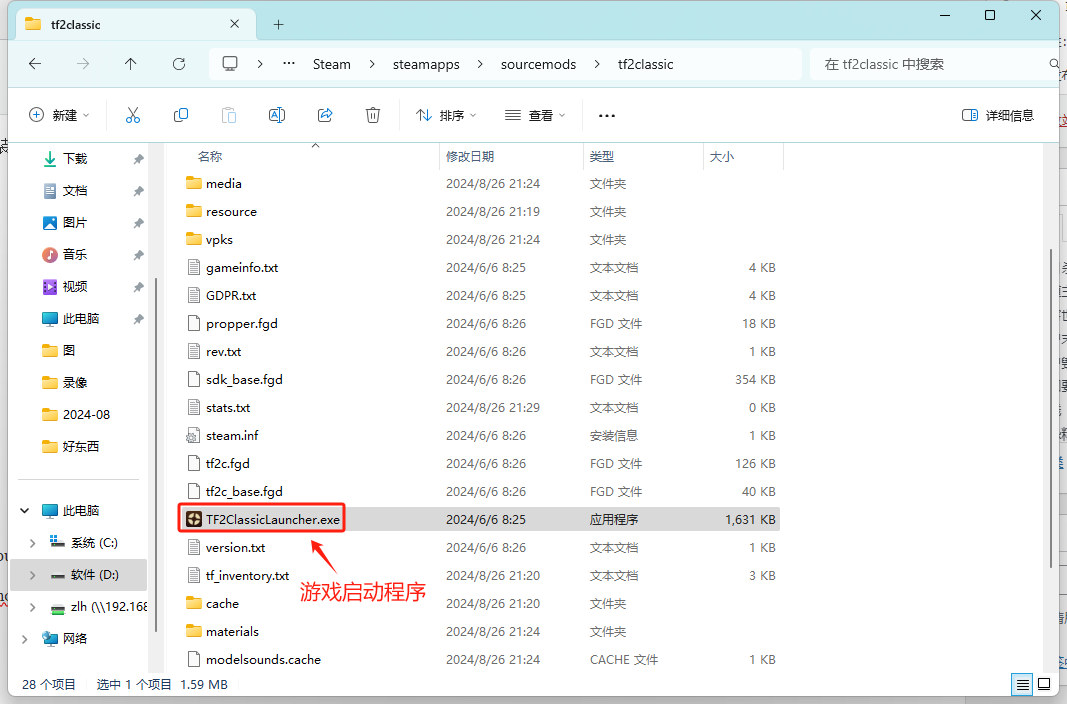
Task: Switch to details list view icon in status bar
Action: click(x=1022, y=684)
